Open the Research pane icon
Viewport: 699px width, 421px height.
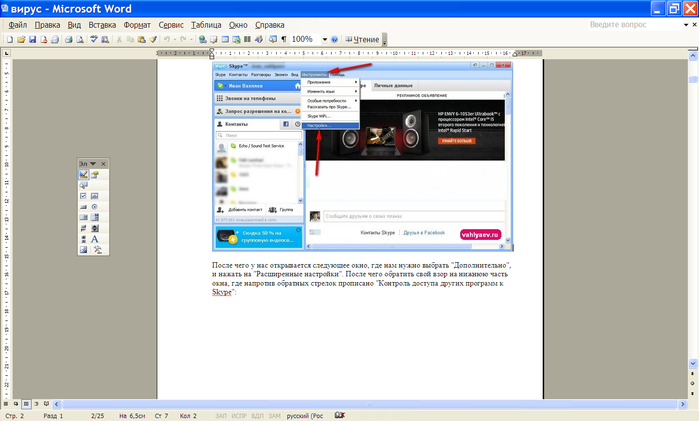[105, 40]
